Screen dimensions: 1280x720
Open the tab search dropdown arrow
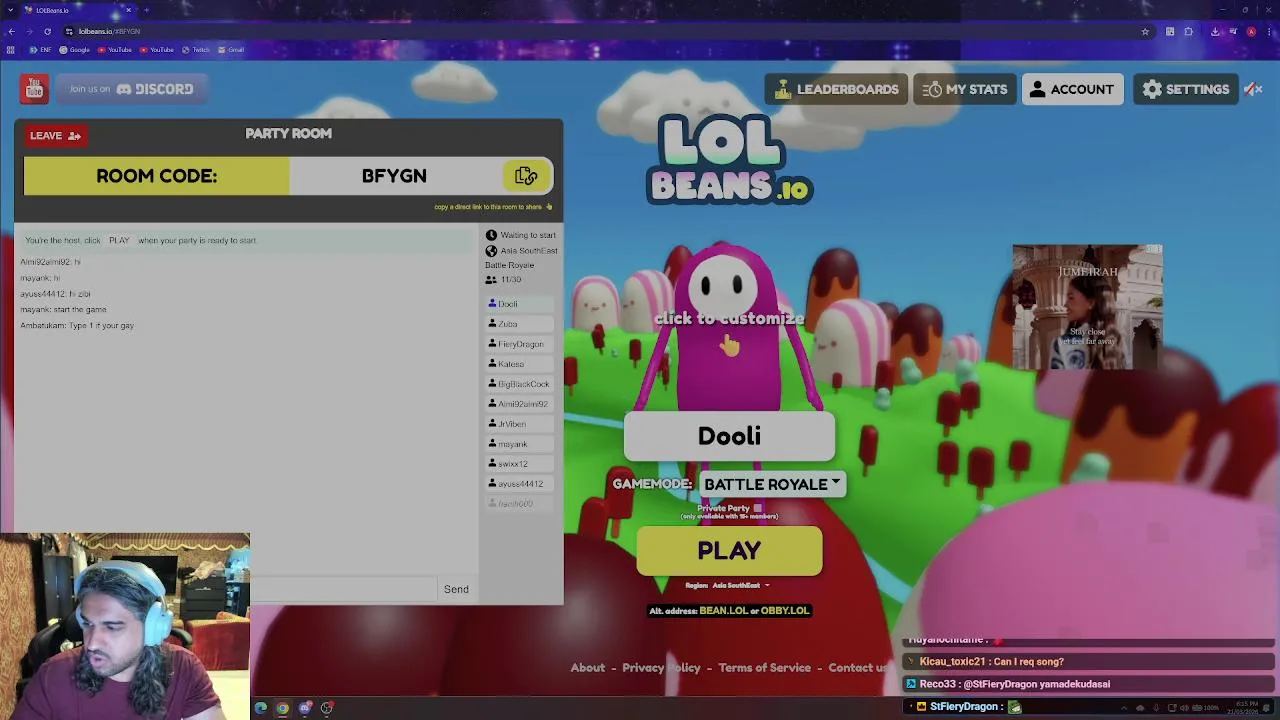coord(10,10)
